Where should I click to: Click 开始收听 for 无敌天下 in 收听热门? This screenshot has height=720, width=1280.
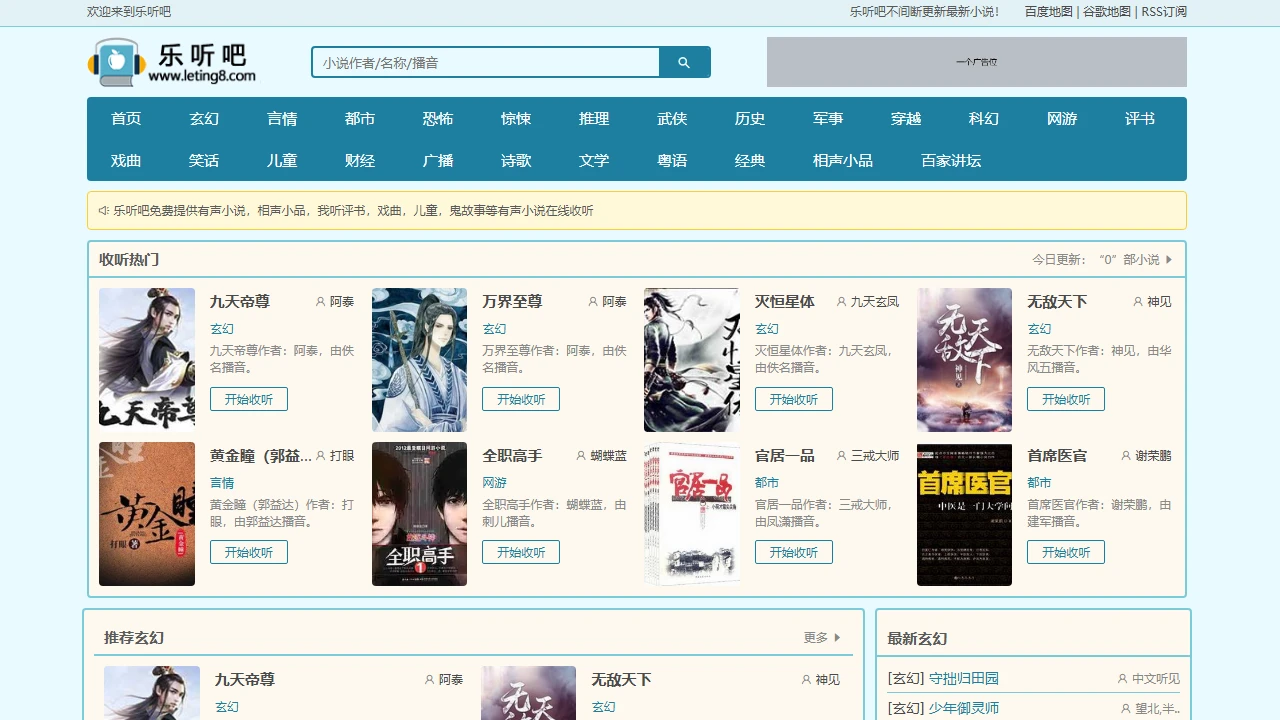point(1066,399)
